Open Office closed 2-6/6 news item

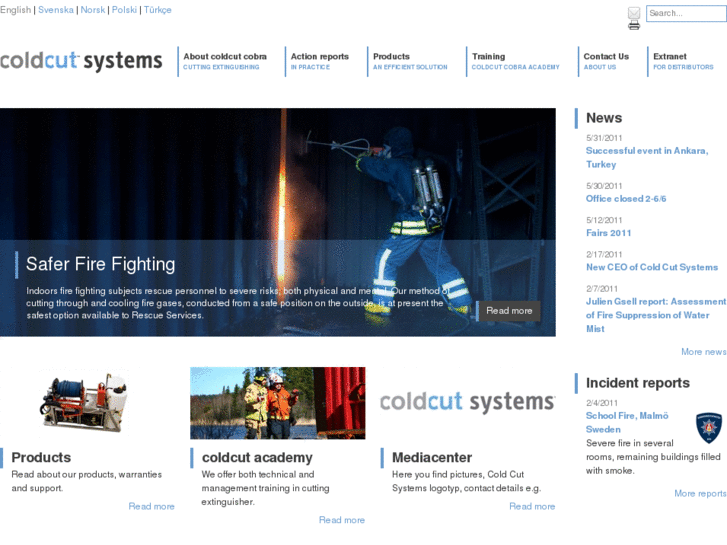(x=626, y=199)
